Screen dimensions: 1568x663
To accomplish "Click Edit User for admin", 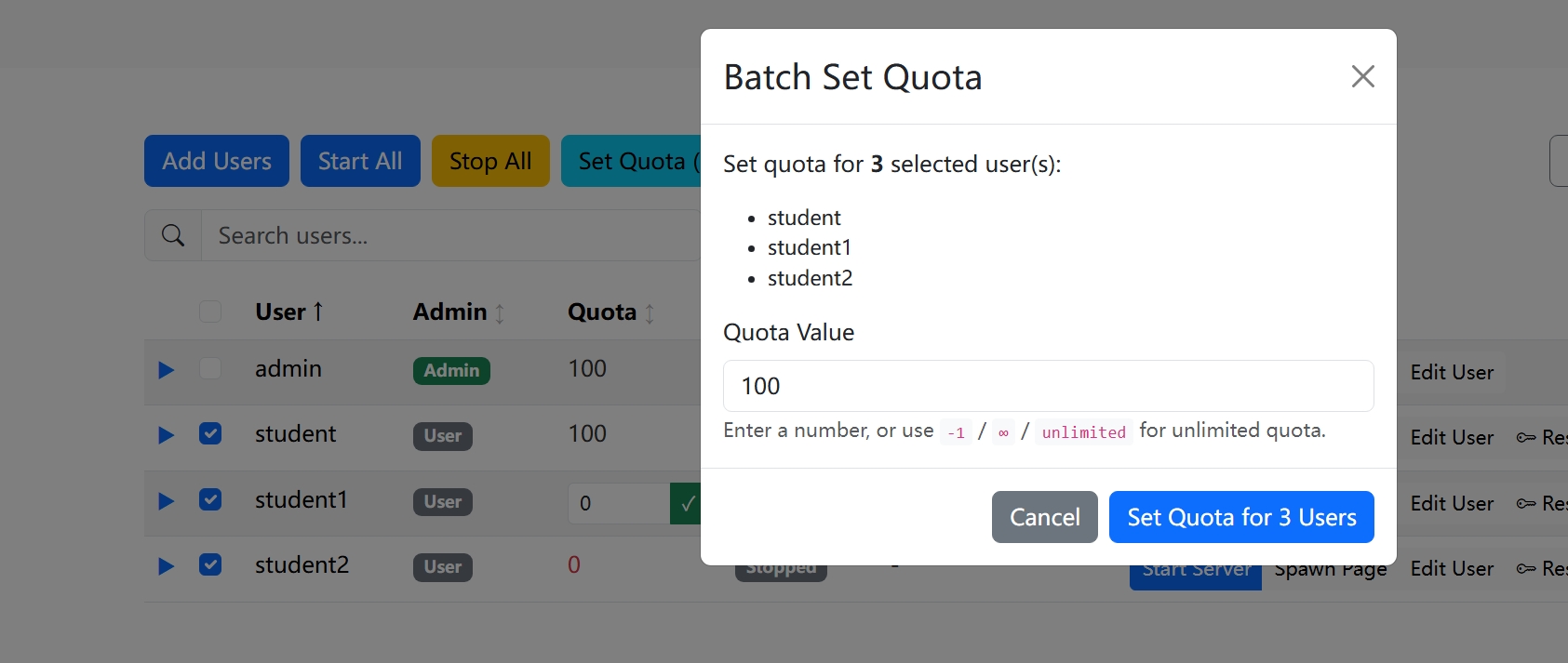I will [x=1452, y=372].
